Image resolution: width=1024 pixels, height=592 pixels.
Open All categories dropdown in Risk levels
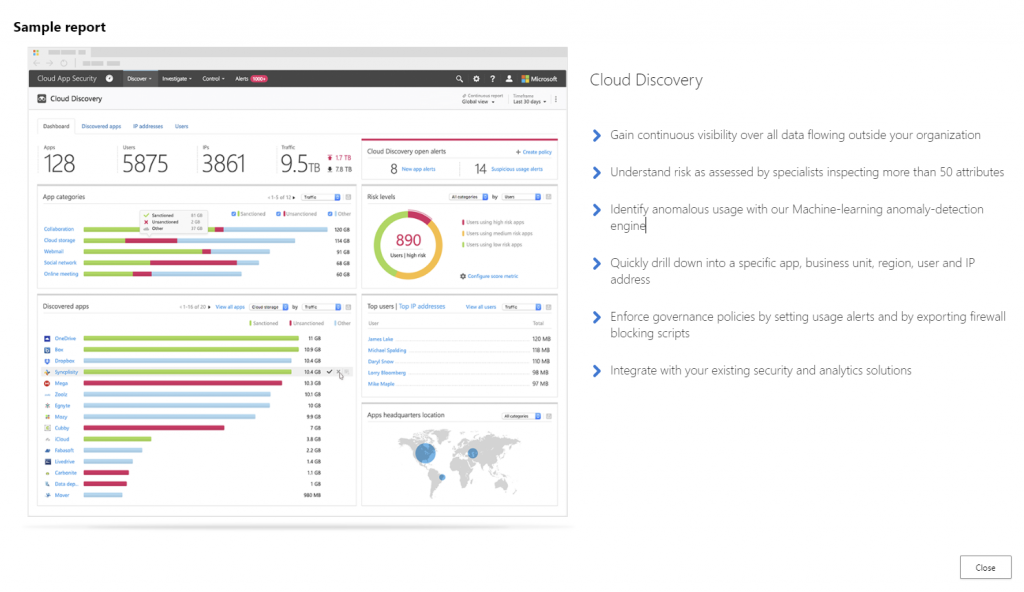pyautogui.click(x=469, y=197)
